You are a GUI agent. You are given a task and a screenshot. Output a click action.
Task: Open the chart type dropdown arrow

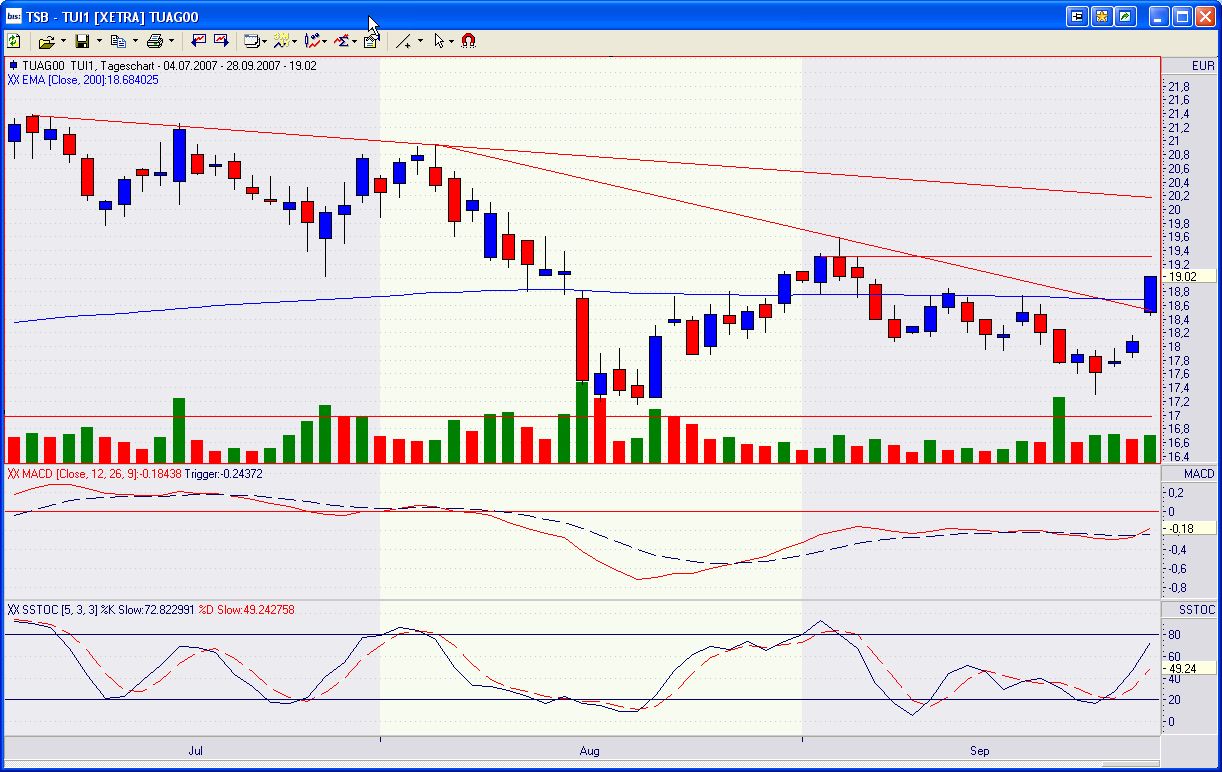point(265,41)
